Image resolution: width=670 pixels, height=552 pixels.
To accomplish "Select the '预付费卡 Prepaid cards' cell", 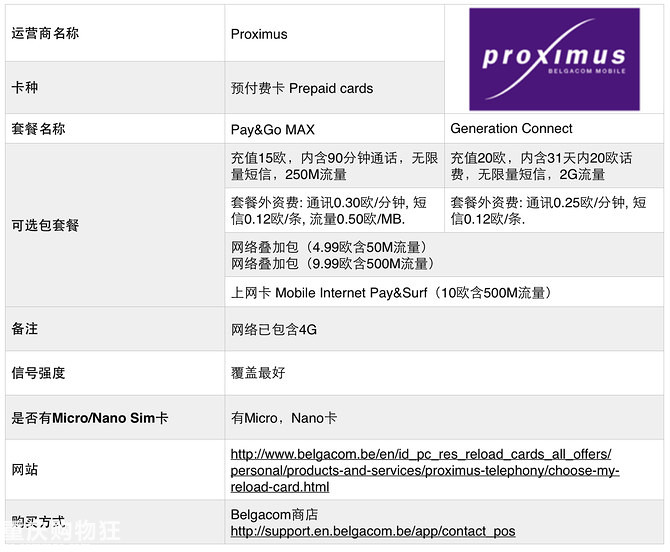I will (335, 88).
